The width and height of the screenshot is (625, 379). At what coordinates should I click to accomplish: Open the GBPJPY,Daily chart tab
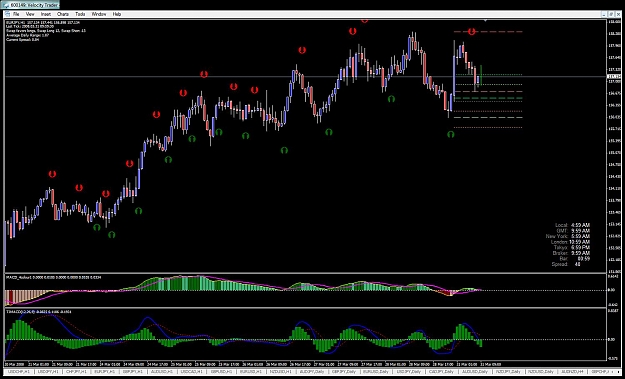344,371
